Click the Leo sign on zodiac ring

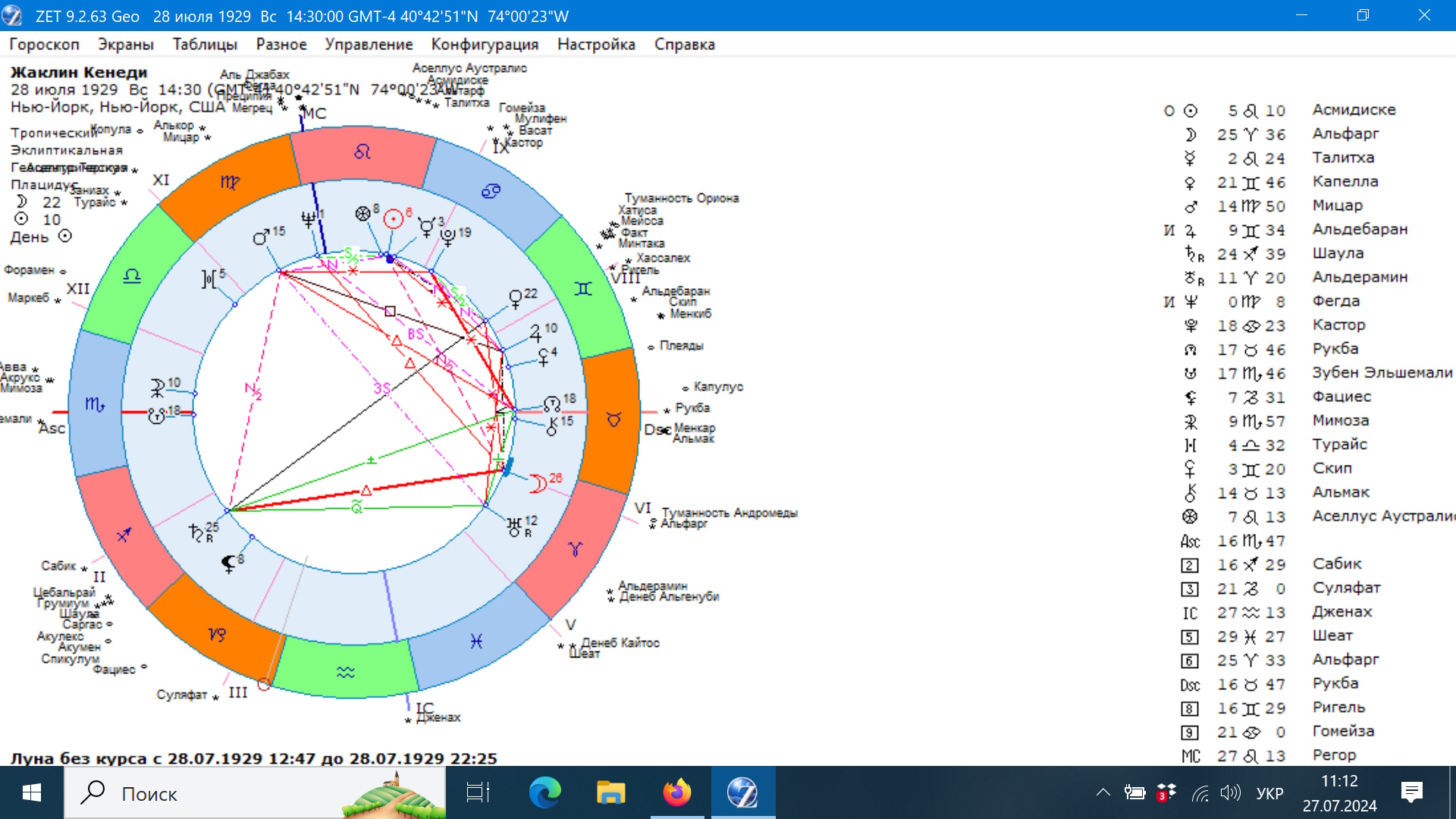click(x=362, y=152)
